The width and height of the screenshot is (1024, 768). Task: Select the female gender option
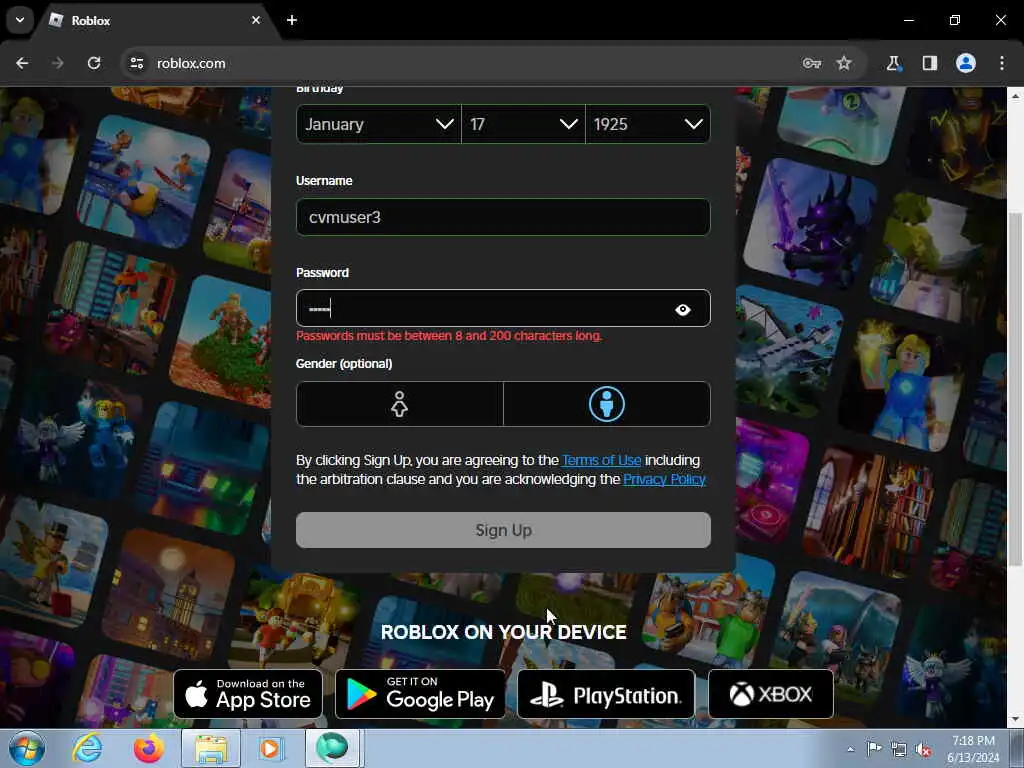point(399,404)
